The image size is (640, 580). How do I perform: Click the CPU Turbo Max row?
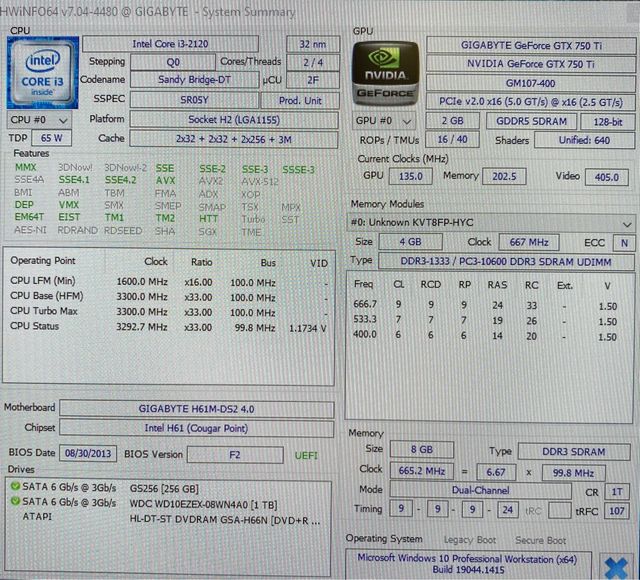[169, 312]
